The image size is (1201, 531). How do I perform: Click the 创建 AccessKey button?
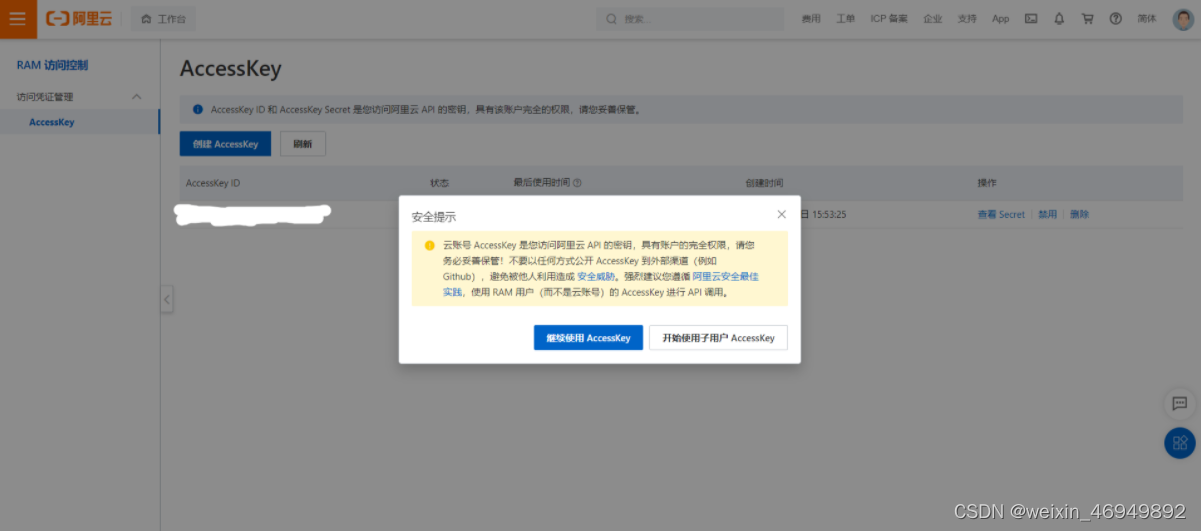(x=225, y=144)
